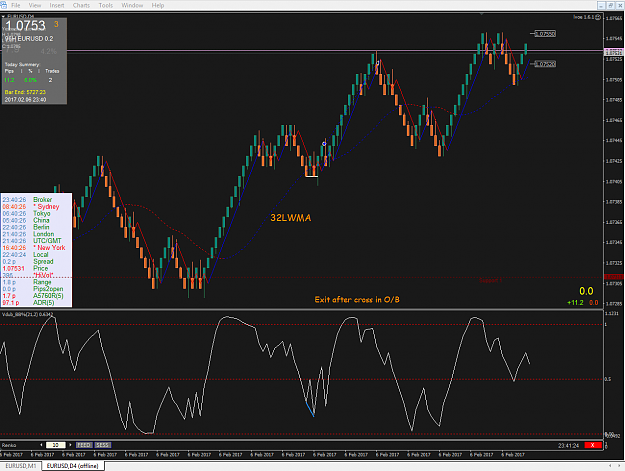
Task: Open the File menu
Action: (x=16, y=5)
